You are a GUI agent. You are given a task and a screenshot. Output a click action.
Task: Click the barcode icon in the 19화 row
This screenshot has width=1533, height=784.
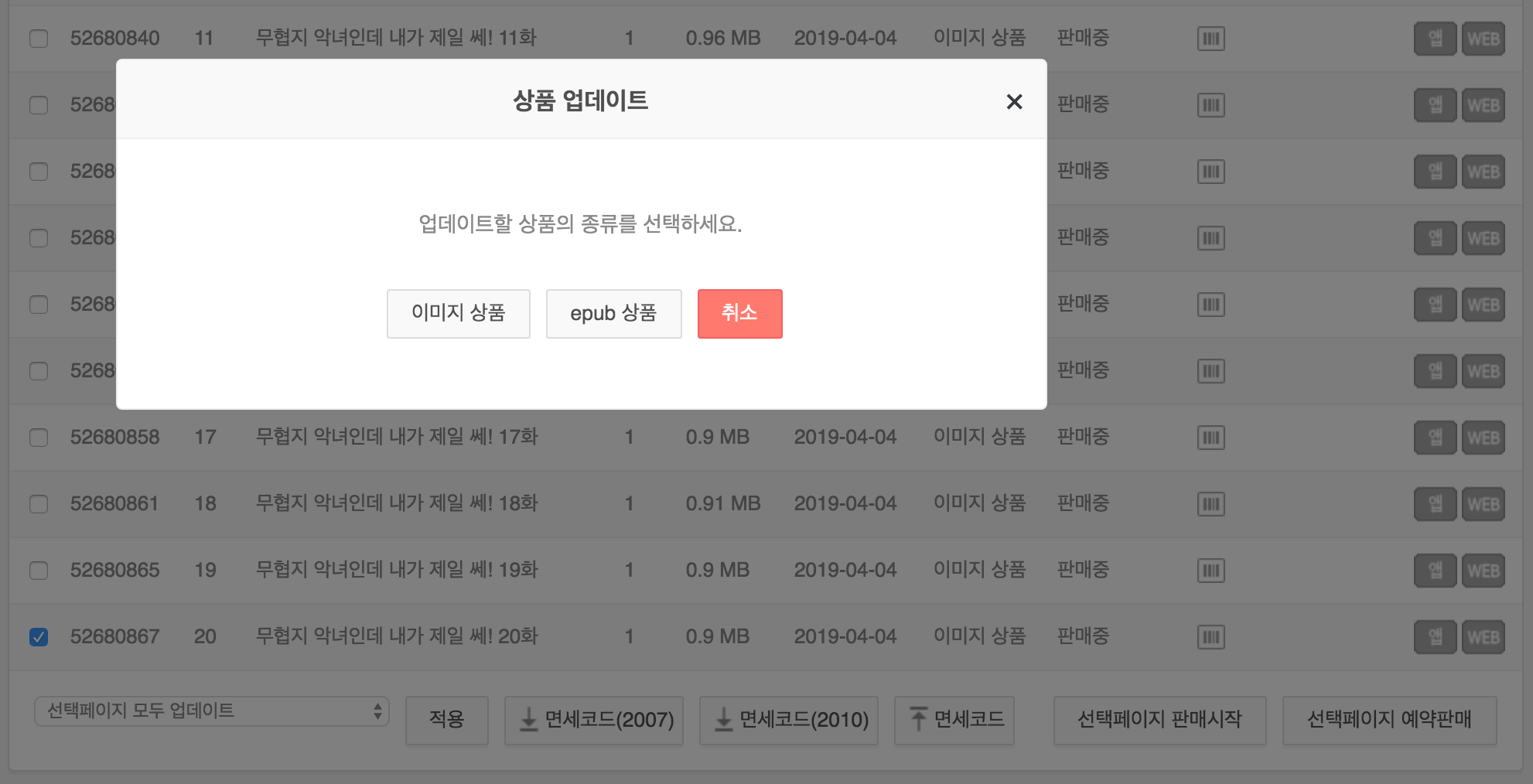1210,570
